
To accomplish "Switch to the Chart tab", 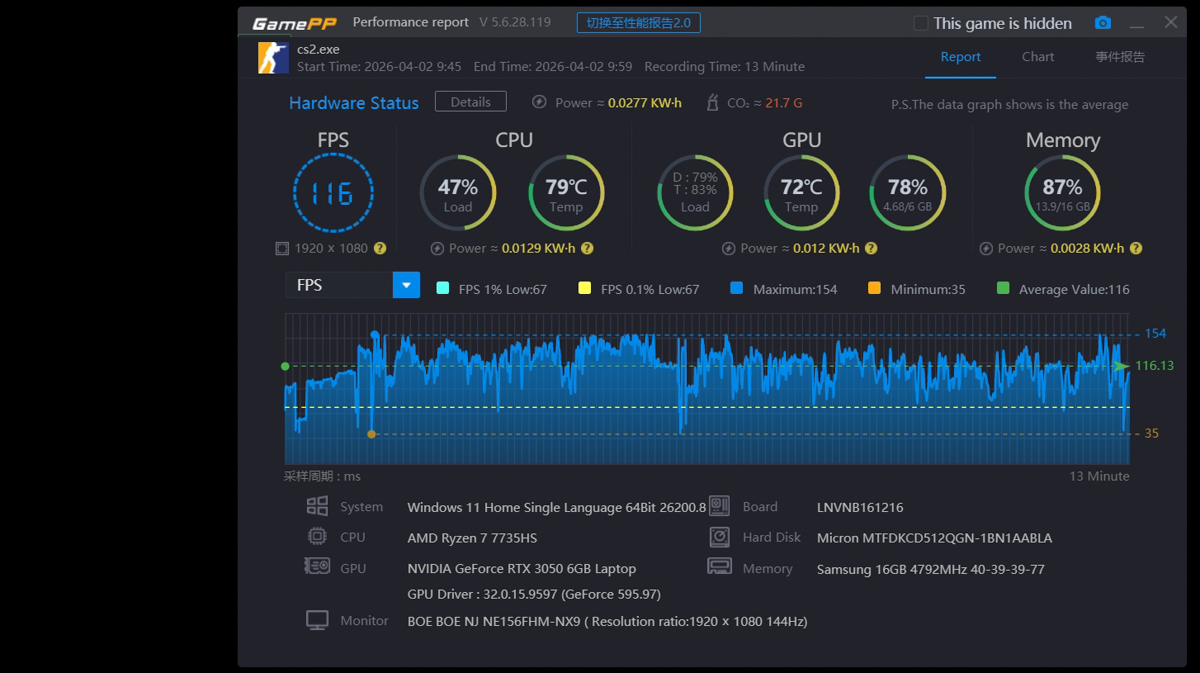I will pos(1037,57).
